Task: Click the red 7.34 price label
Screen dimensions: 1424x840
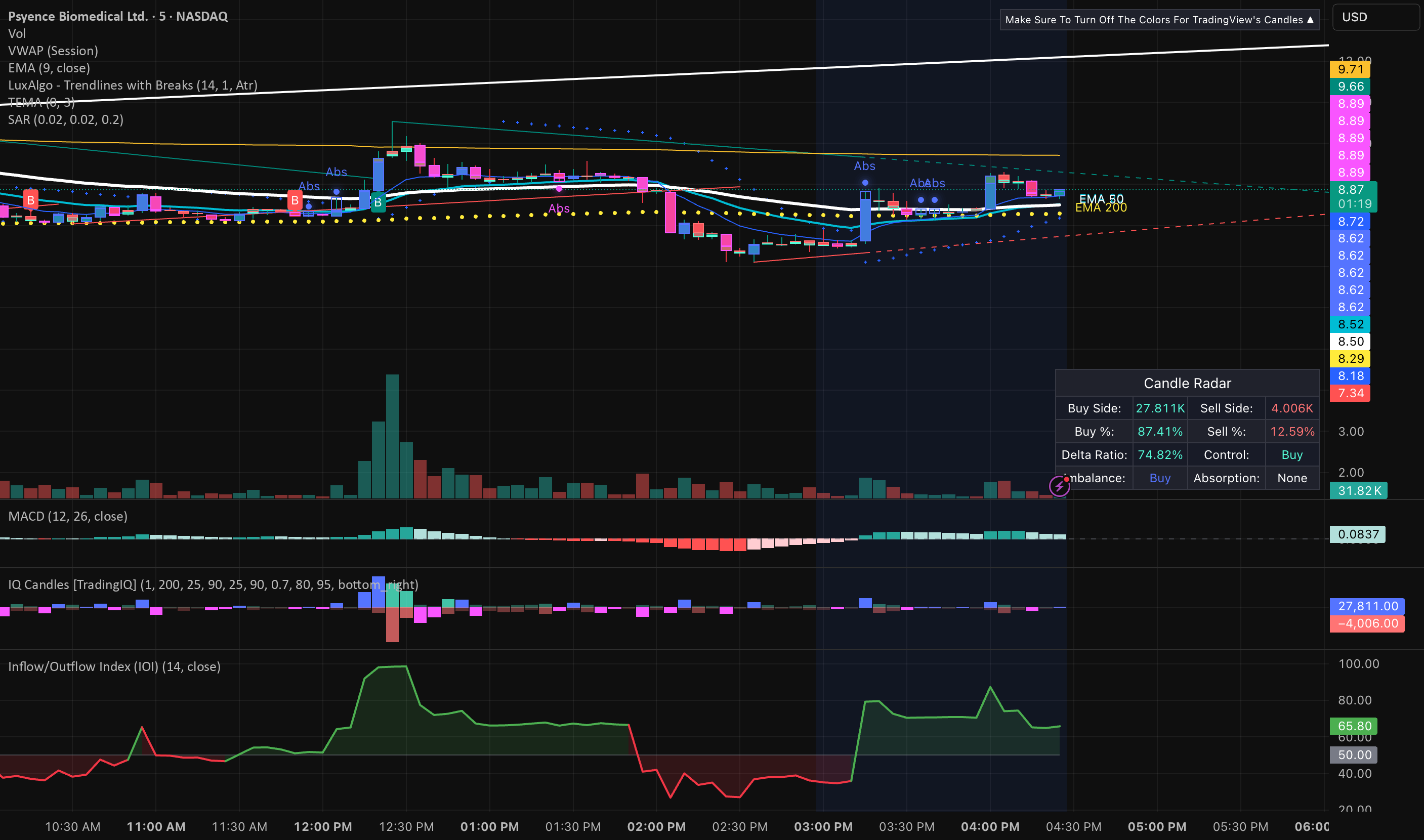Action: coord(1350,393)
